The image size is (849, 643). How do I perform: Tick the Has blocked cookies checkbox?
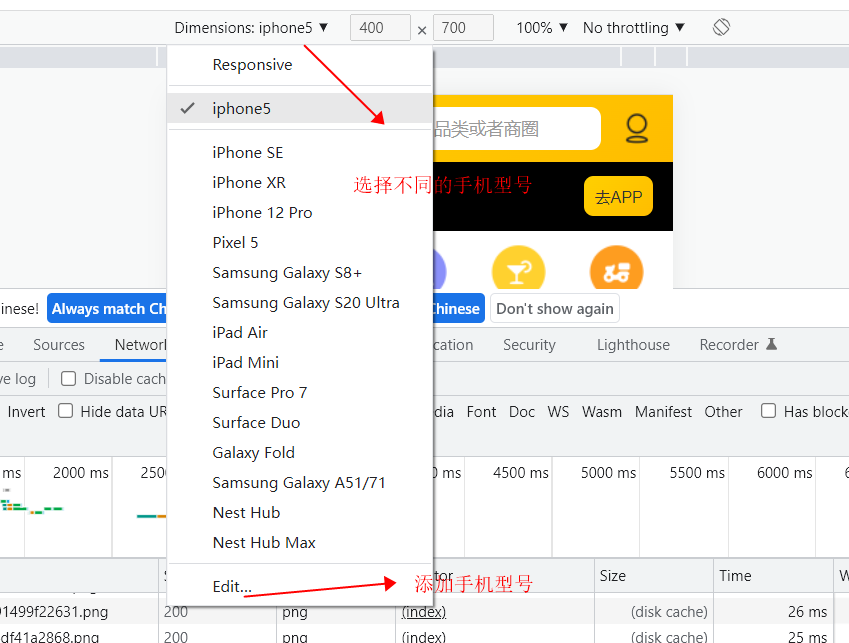768,411
